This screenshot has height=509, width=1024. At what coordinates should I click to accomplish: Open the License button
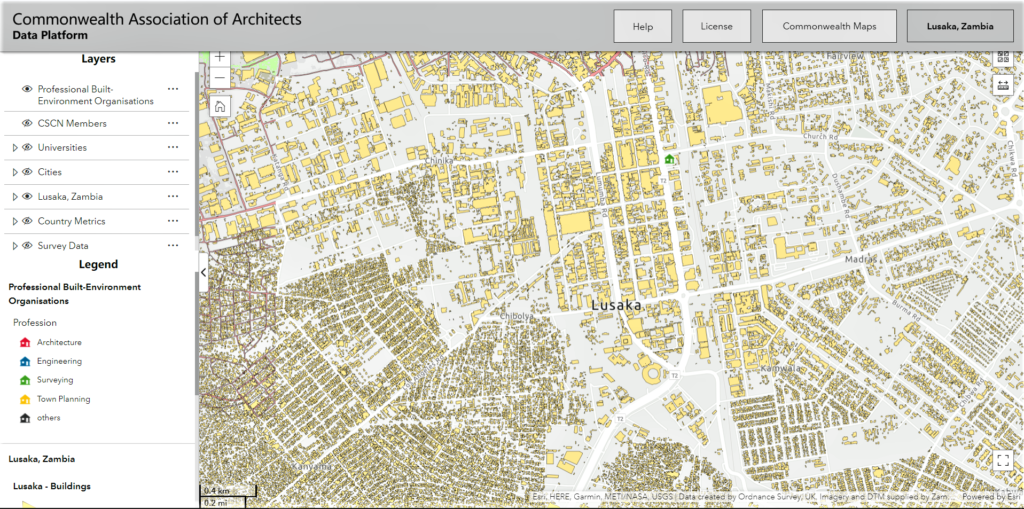[x=716, y=27]
